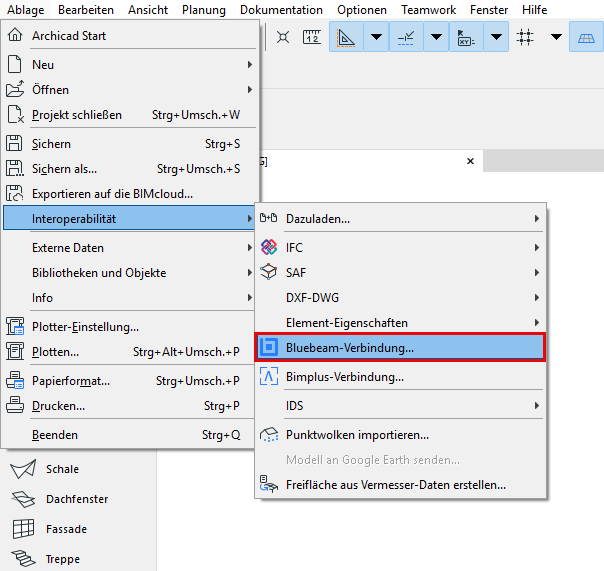Expand the DXF-DWG submenu
The width and height of the screenshot is (604, 571).
401,298
